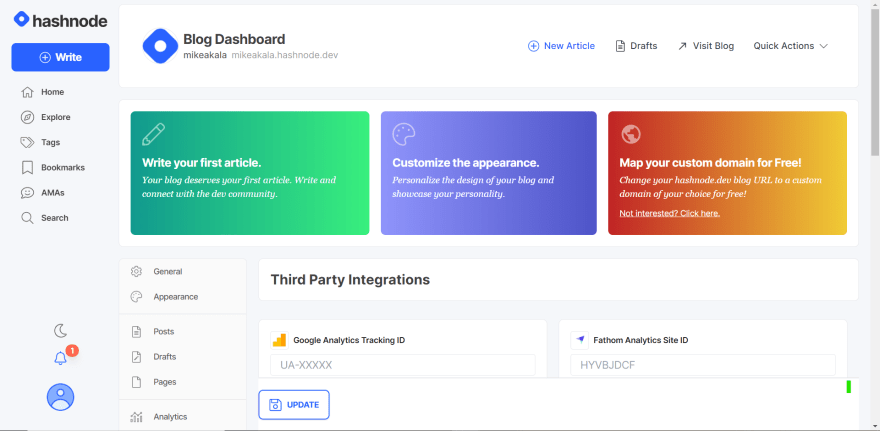Screen dimensions: 880x431
Task: Open the Write your first article card
Action: pyautogui.click(x=250, y=173)
